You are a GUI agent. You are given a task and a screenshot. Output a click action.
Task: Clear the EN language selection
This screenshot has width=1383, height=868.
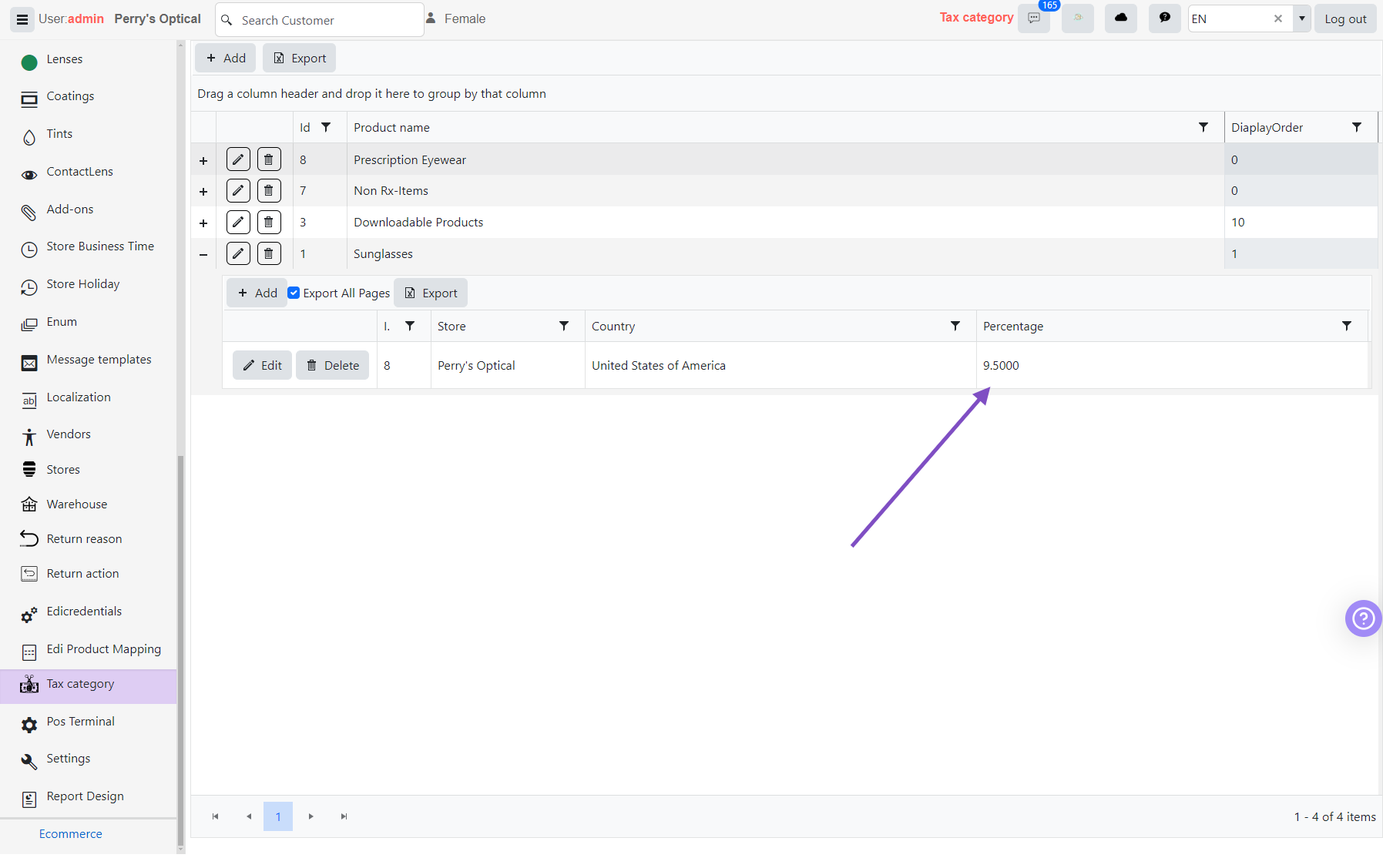(x=1278, y=18)
